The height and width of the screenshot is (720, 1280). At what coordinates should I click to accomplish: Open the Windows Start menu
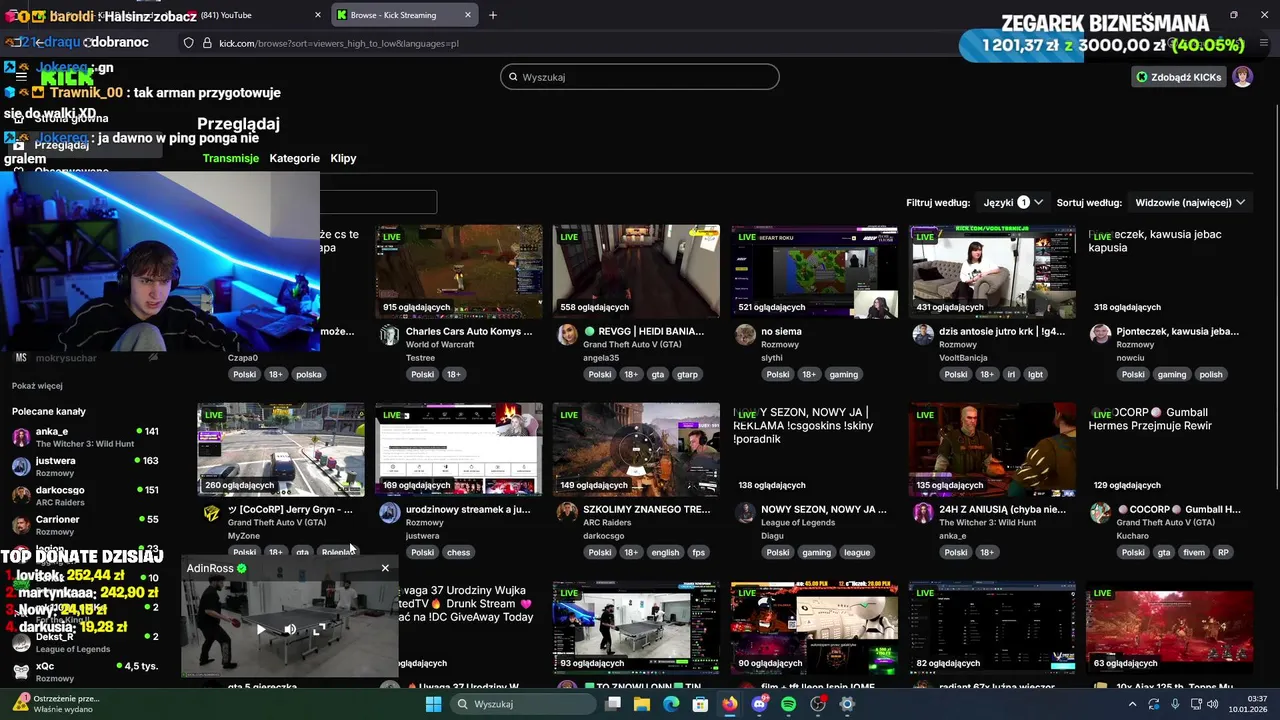[433, 704]
